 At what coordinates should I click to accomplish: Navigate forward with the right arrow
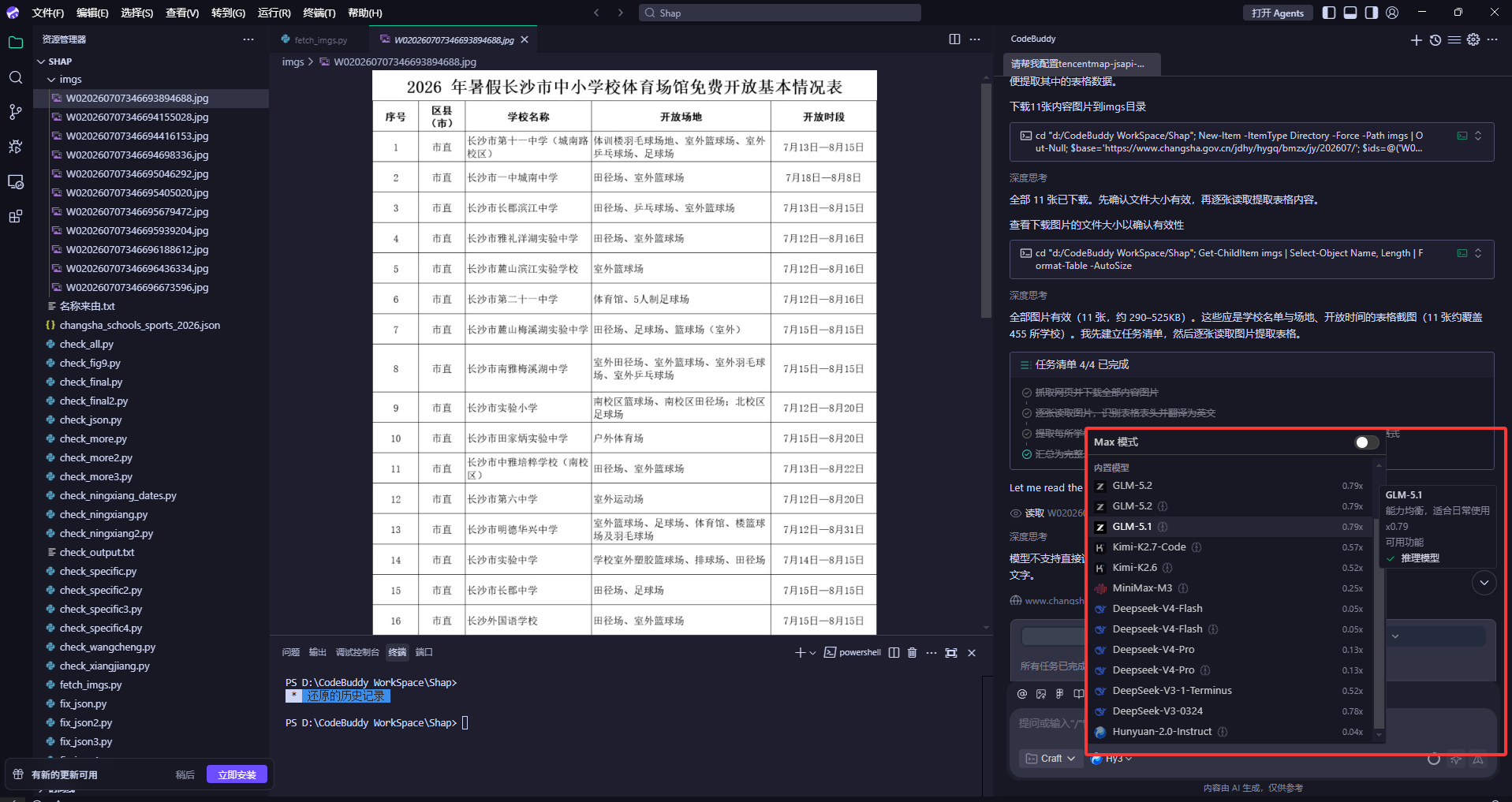[621, 13]
